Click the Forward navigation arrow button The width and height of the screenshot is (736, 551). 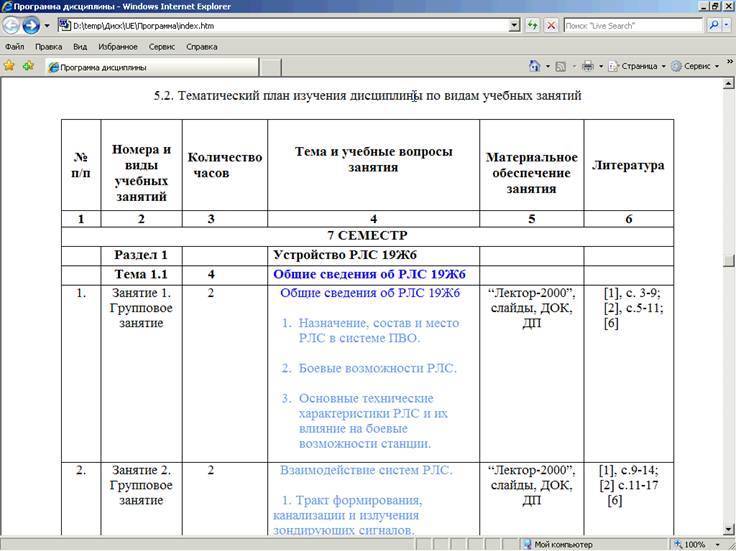tap(32, 25)
